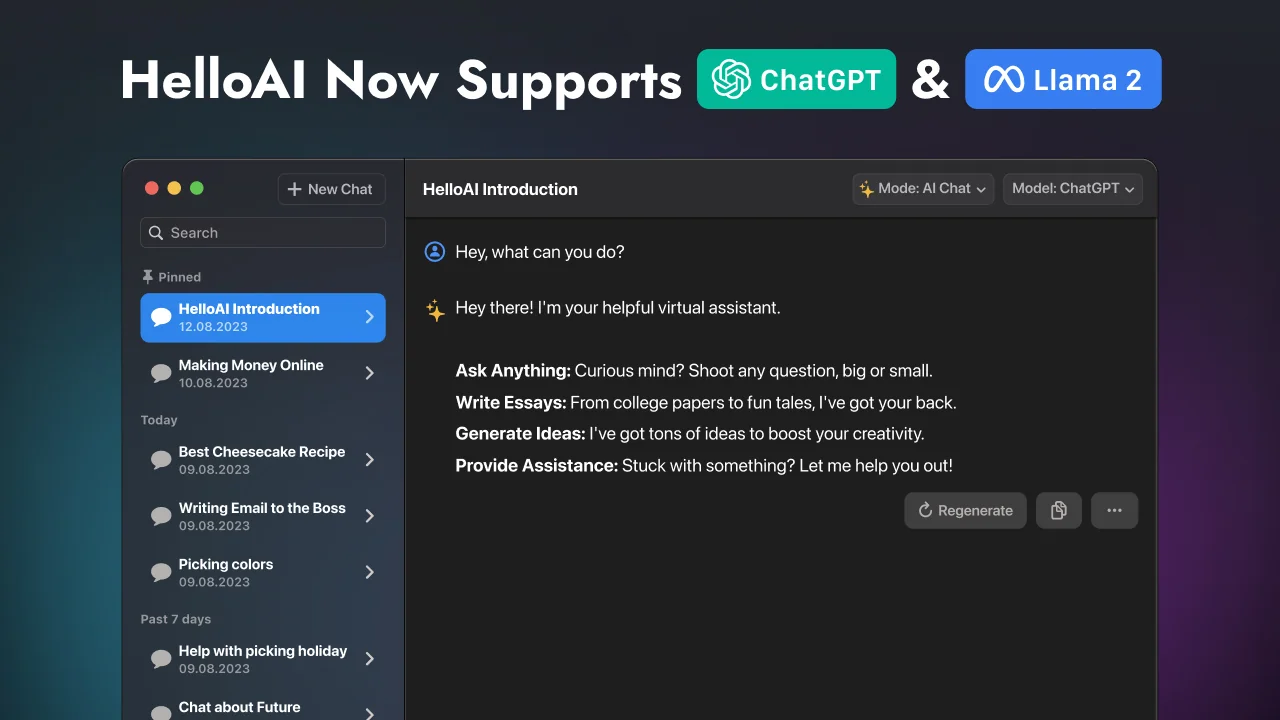Click the 'Ask Anything:' line in the reply
This screenshot has height=720, width=1280.
(694, 371)
